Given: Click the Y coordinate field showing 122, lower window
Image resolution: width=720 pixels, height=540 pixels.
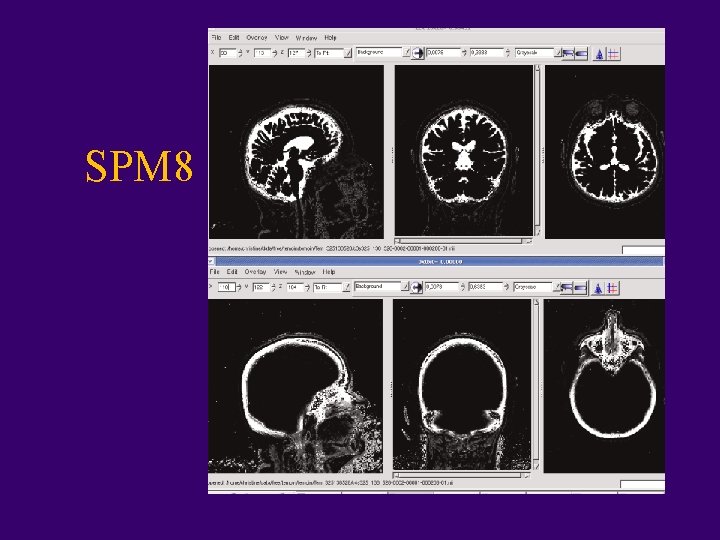Looking at the screenshot, I should [x=261, y=287].
